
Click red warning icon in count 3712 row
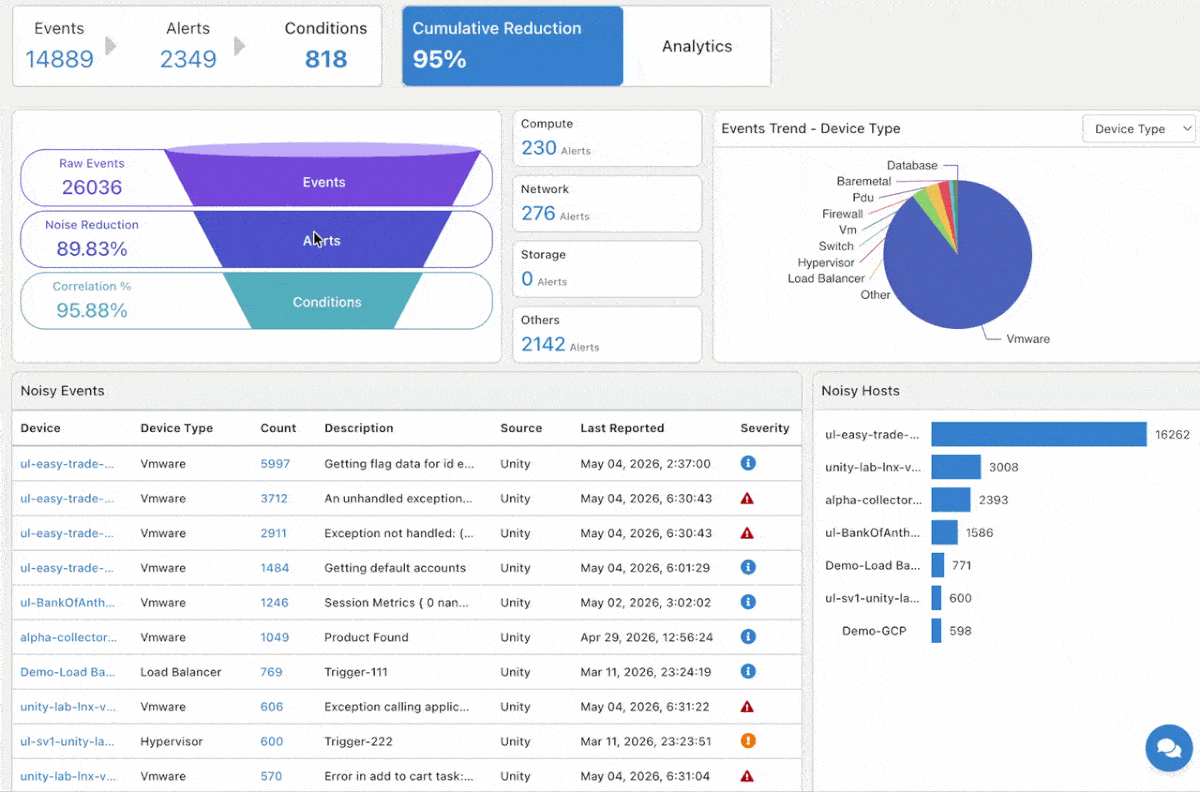coord(747,498)
